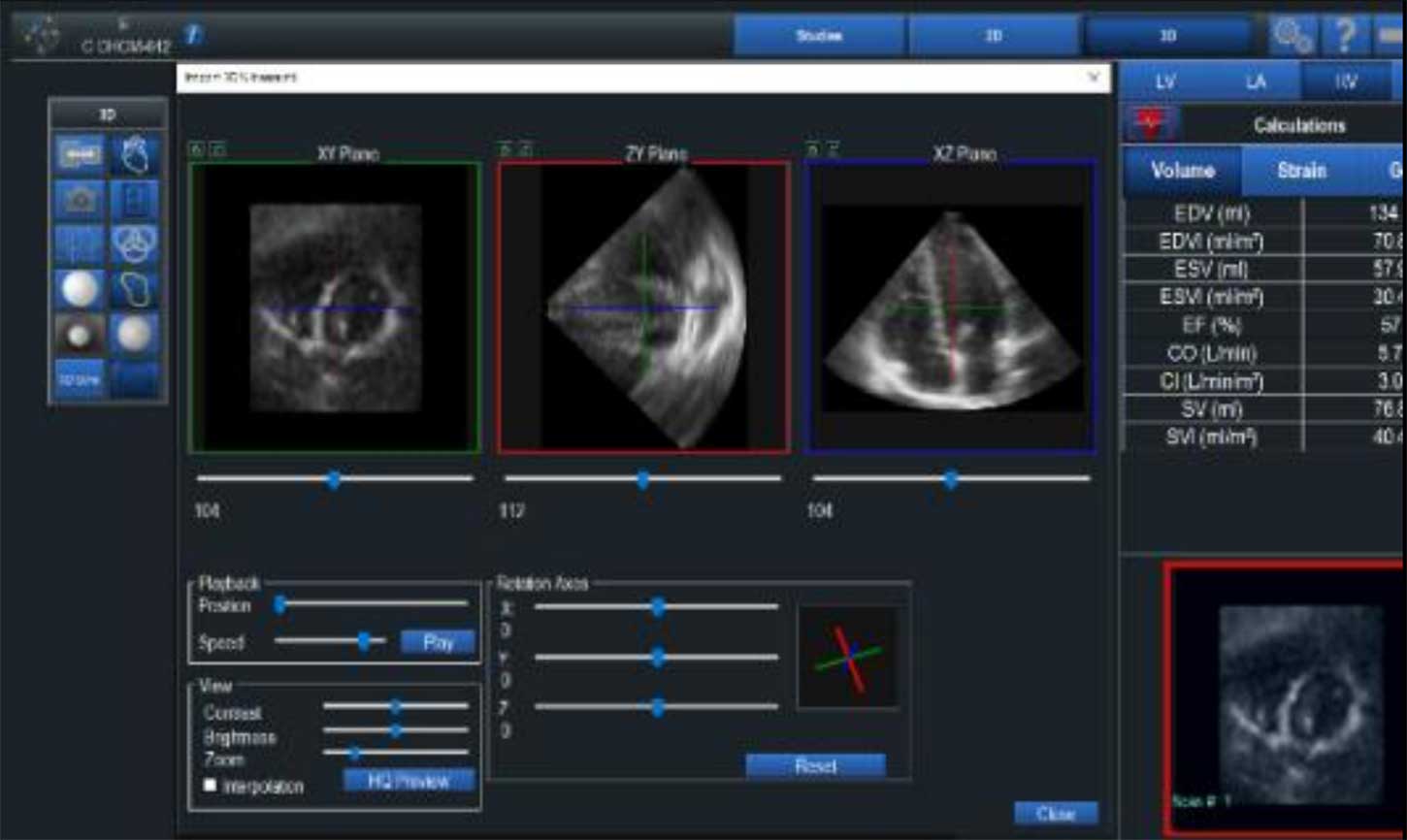1407x840 pixels.
Task: Select the three overlapping circles icon
Action: [x=135, y=244]
